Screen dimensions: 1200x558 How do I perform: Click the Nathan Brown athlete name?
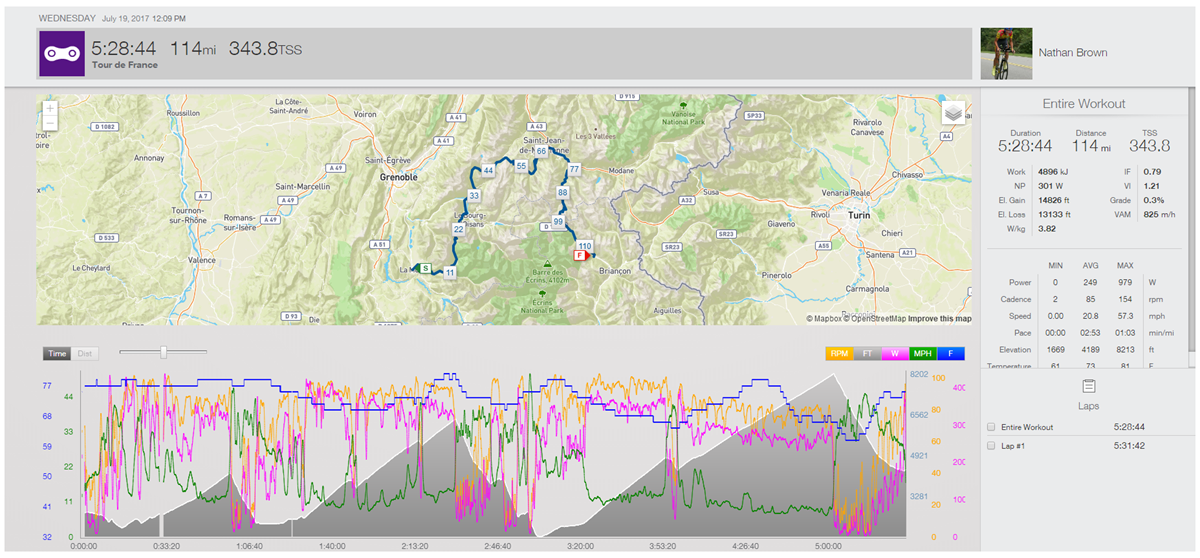click(1073, 53)
